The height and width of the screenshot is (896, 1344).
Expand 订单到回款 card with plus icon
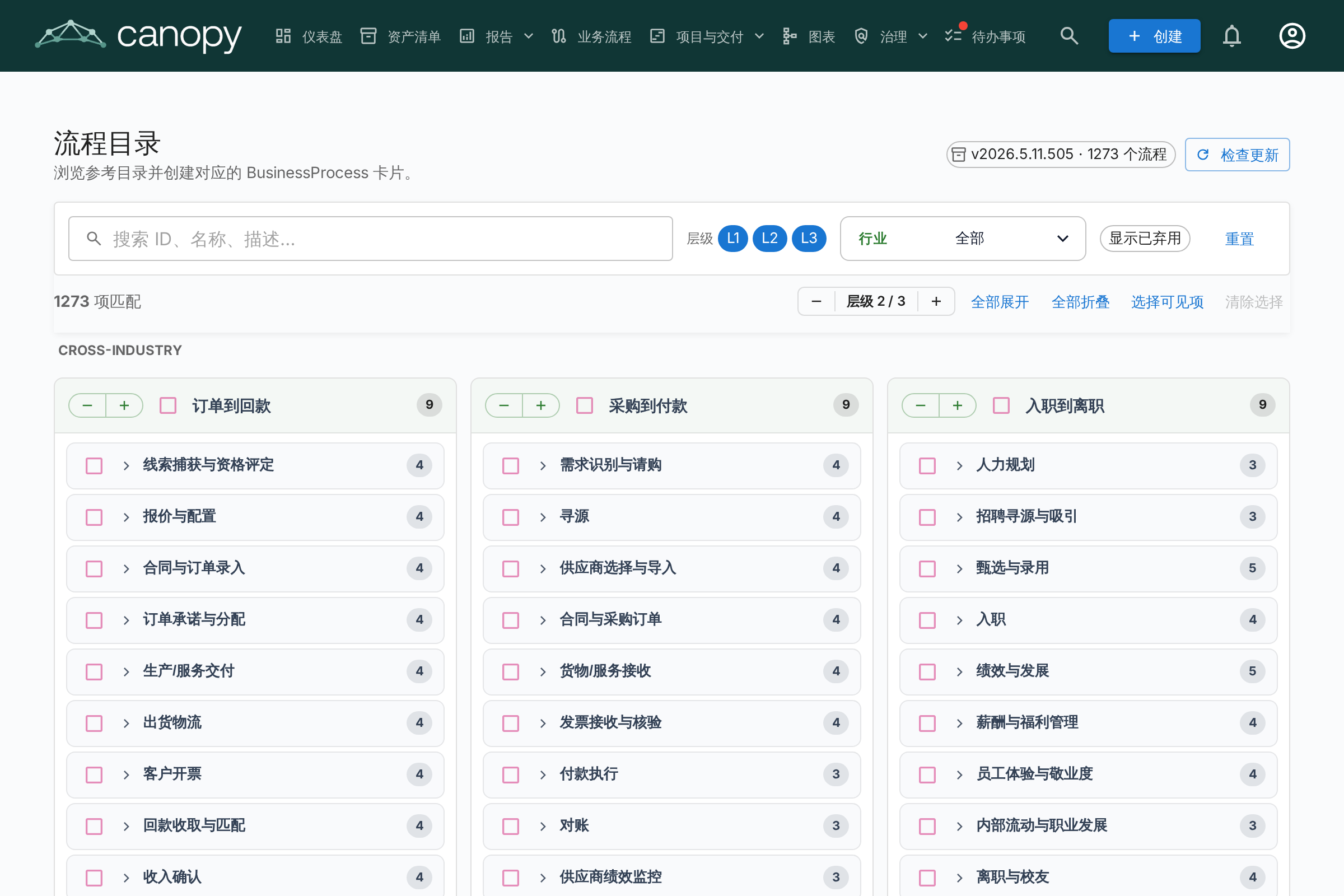[124, 405]
